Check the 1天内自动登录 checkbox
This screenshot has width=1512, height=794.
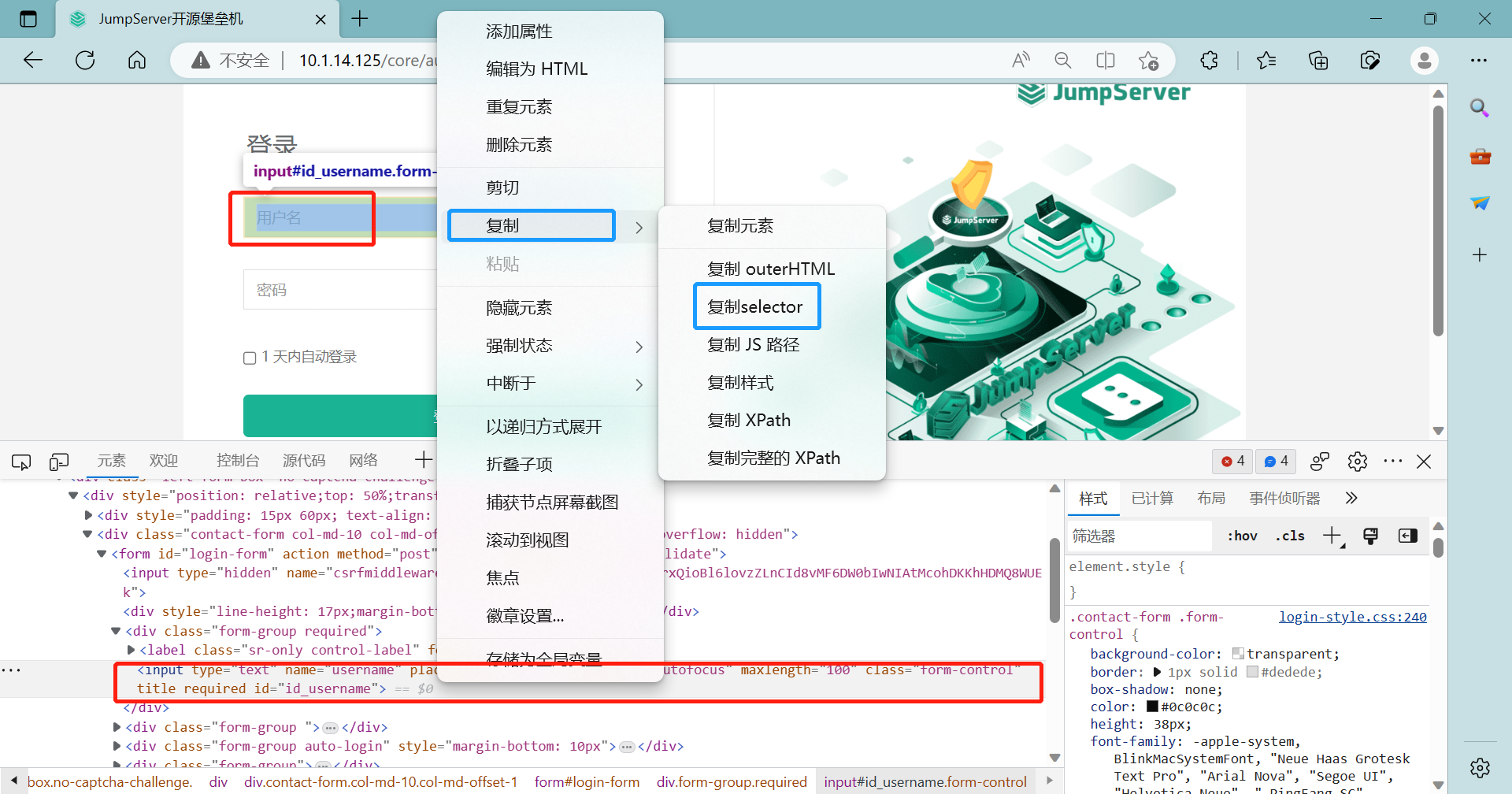(249, 357)
